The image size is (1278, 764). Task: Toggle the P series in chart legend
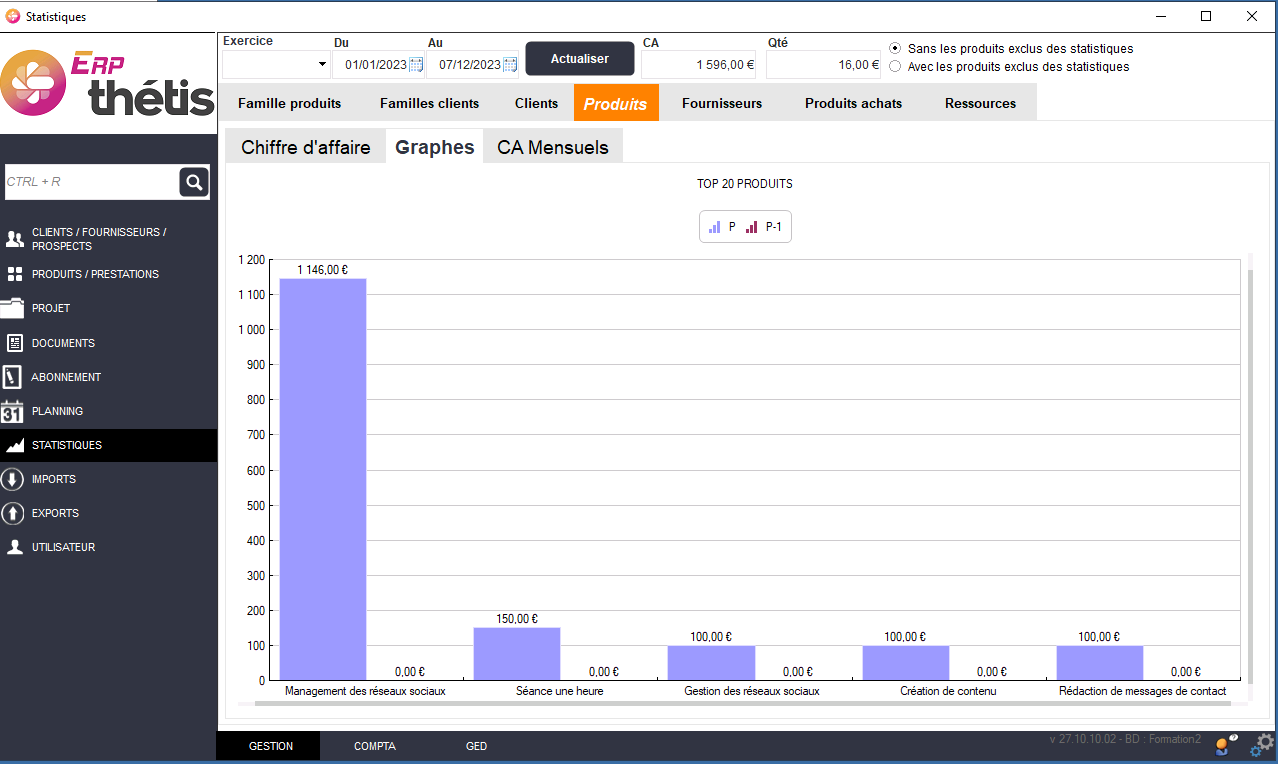pyautogui.click(x=722, y=227)
